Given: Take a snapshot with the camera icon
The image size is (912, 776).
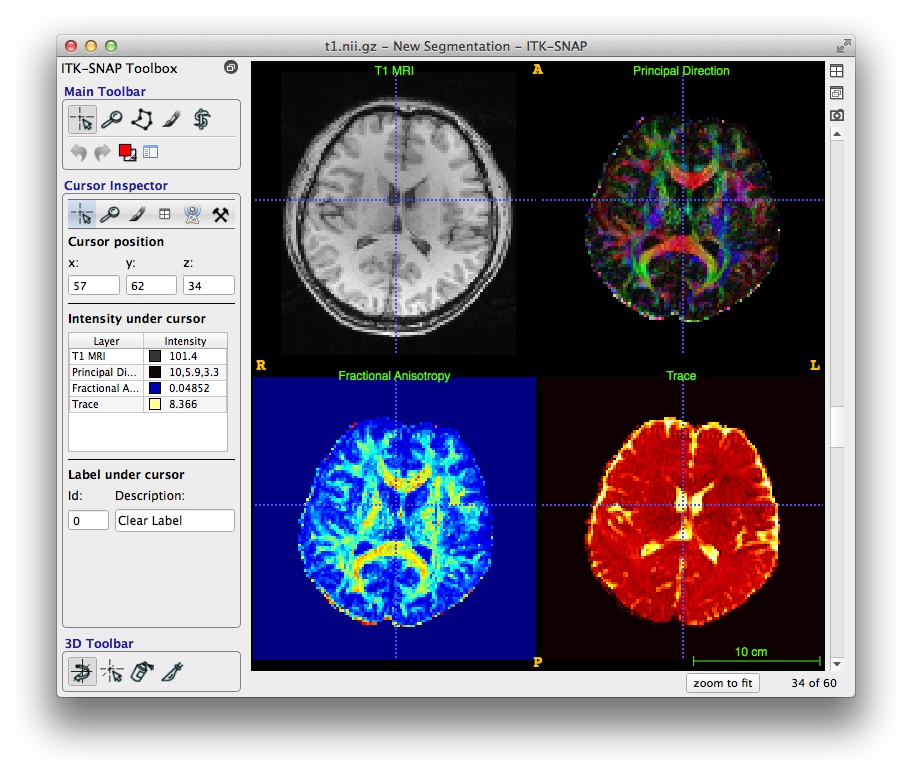Looking at the screenshot, I should coord(836,115).
